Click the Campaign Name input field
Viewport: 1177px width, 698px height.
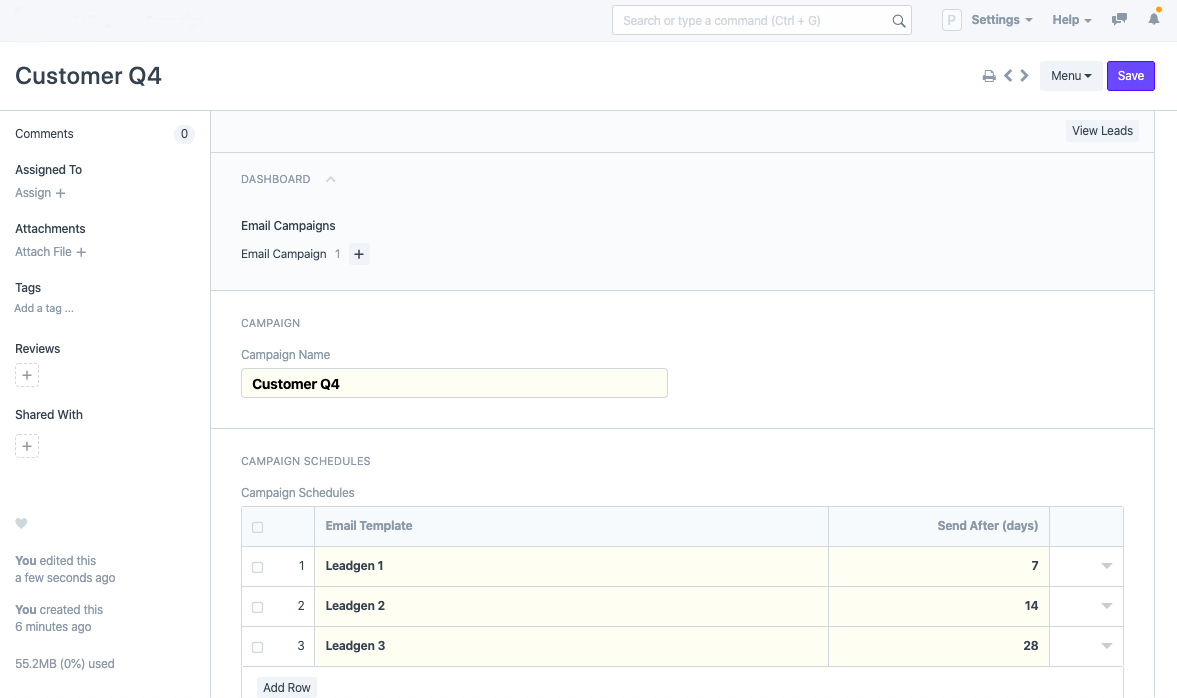click(x=454, y=384)
